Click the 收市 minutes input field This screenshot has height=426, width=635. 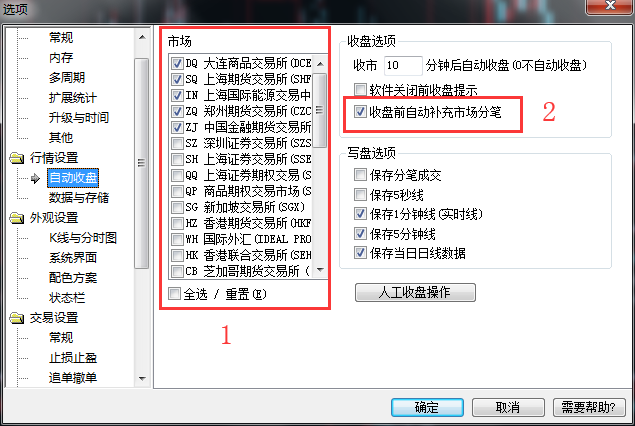403,65
